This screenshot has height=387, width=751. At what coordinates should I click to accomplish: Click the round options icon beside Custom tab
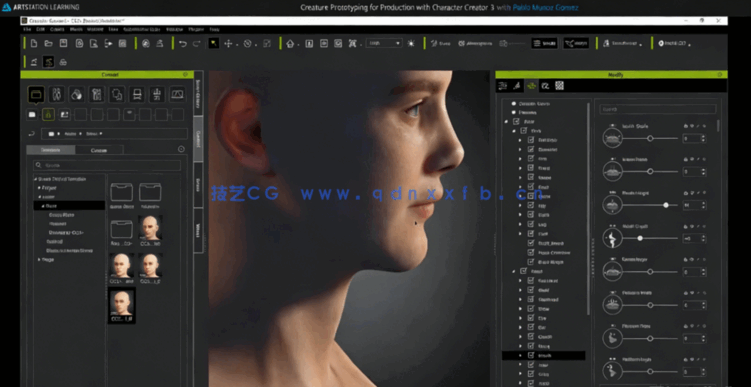click(x=181, y=149)
